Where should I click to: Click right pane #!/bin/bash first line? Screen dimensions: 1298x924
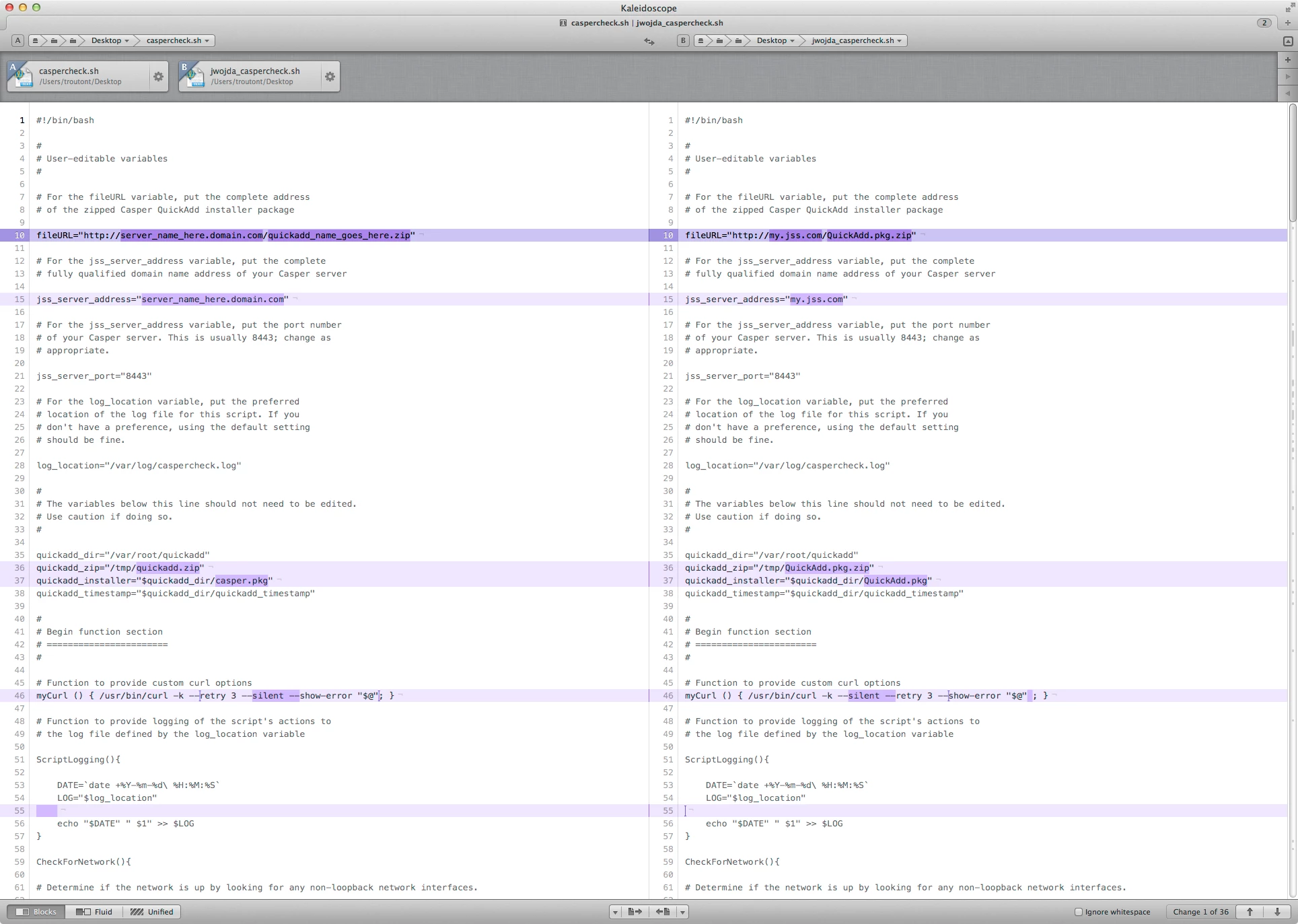(x=714, y=120)
